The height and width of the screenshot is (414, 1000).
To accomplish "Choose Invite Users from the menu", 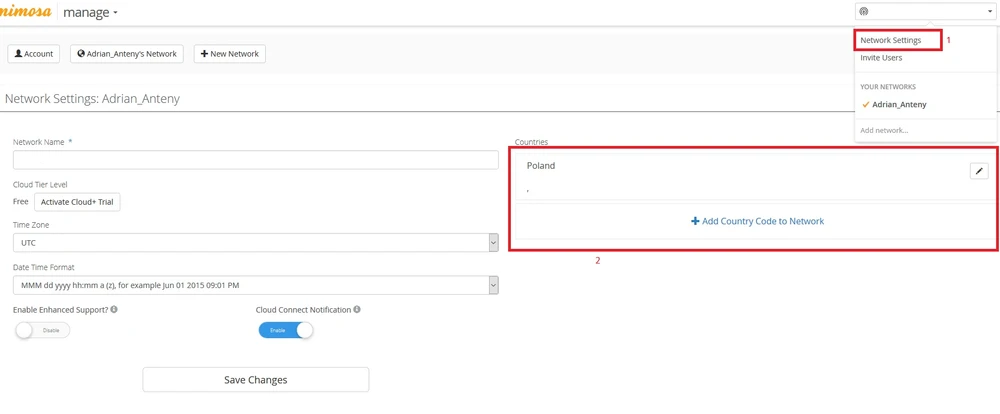I will (x=881, y=58).
